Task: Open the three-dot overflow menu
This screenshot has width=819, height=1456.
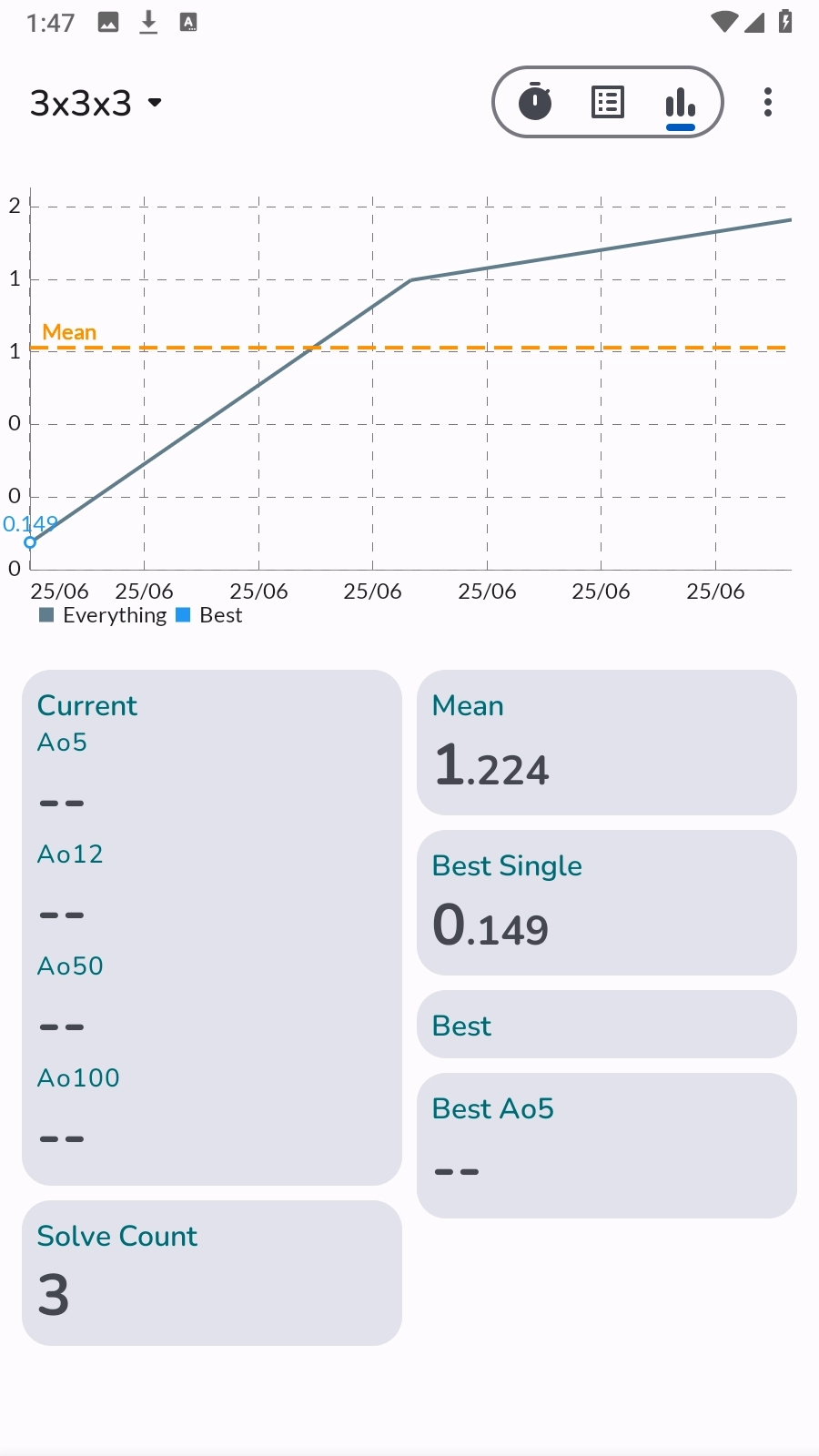Action: pos(768,102)
